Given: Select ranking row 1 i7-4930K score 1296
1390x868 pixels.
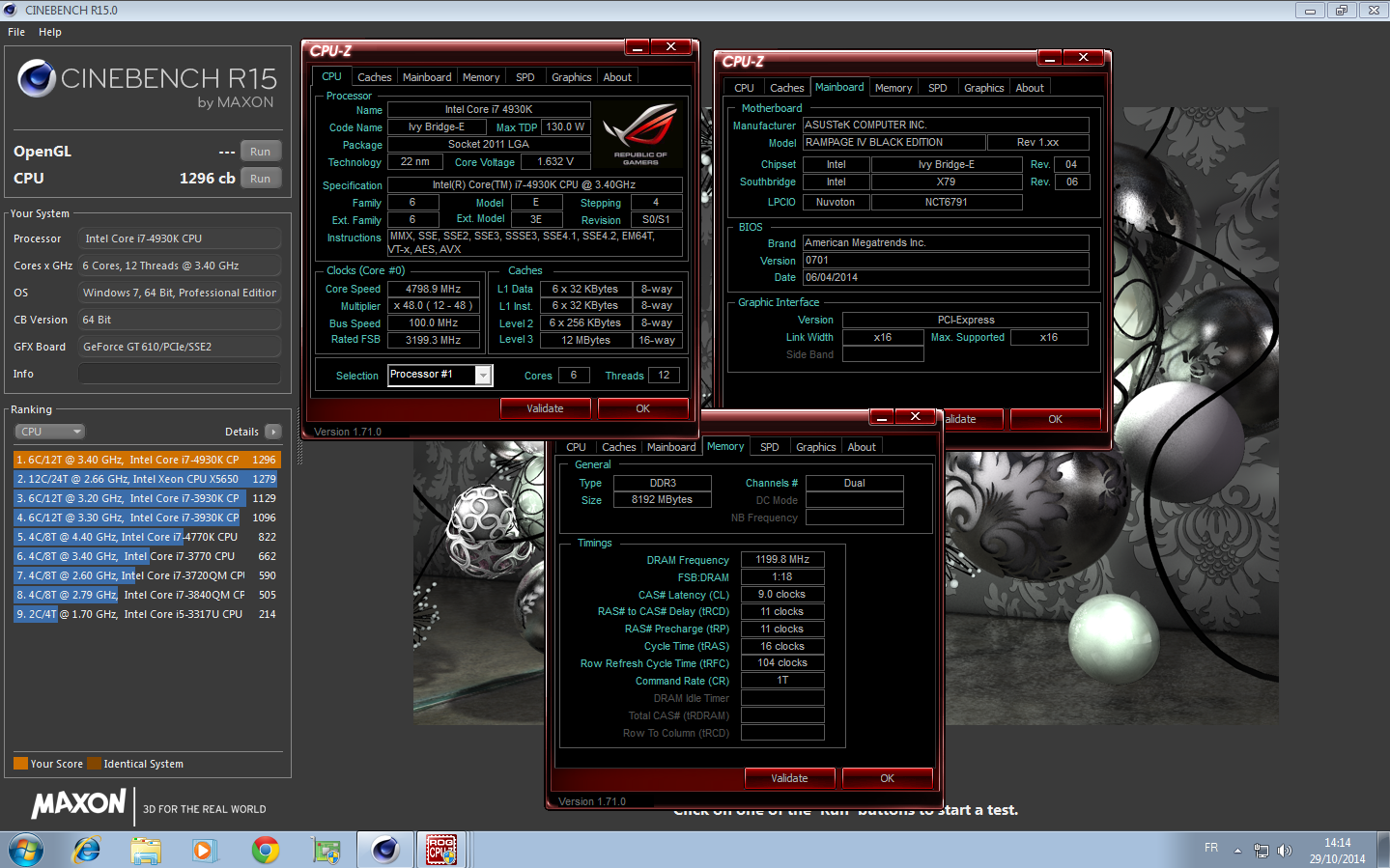Looking at the screenshot, I should pos(147,460).
